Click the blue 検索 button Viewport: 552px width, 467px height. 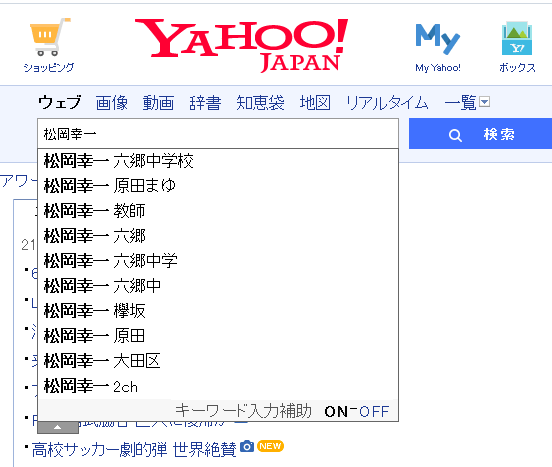(x=480, y=134)
